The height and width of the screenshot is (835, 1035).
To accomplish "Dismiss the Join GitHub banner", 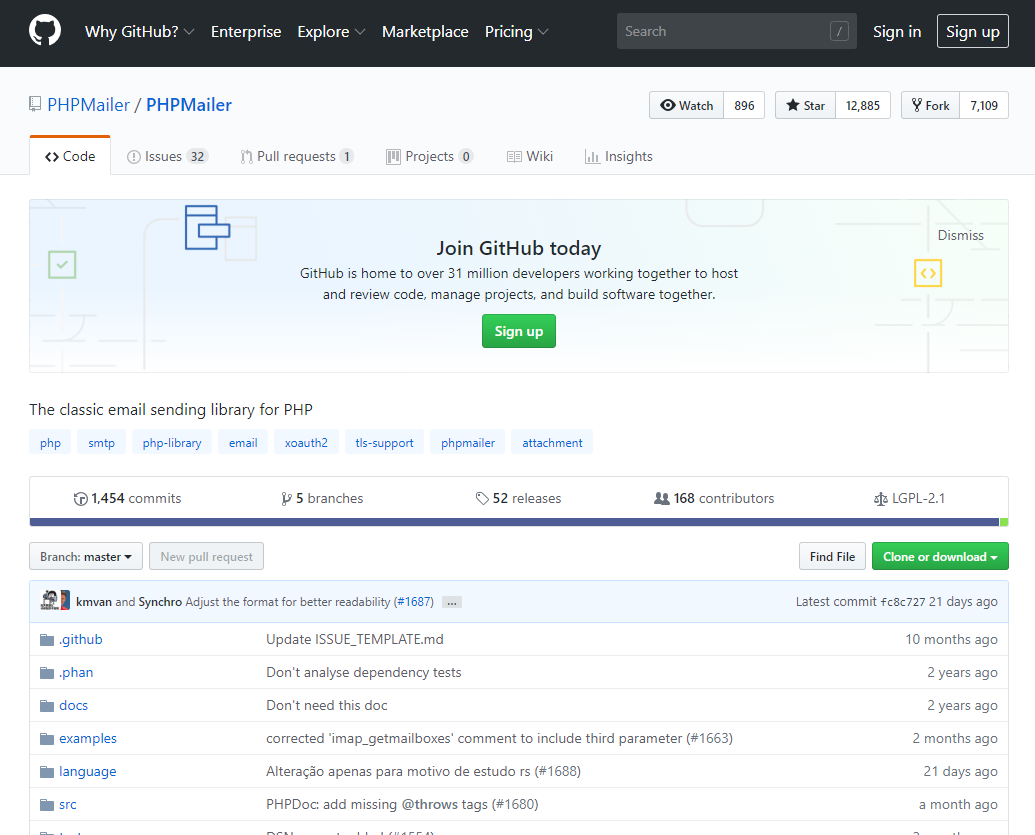I will (960, 236).
